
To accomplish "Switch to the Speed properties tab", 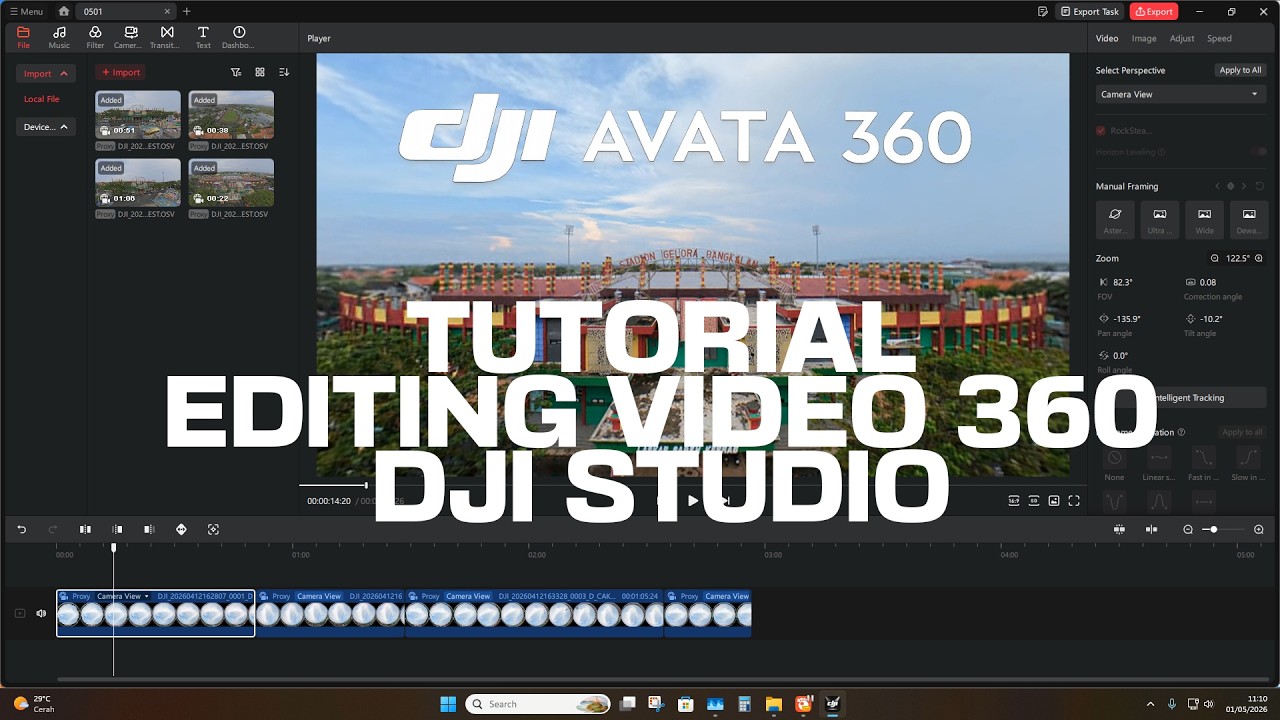I will tap(1219, 38).
